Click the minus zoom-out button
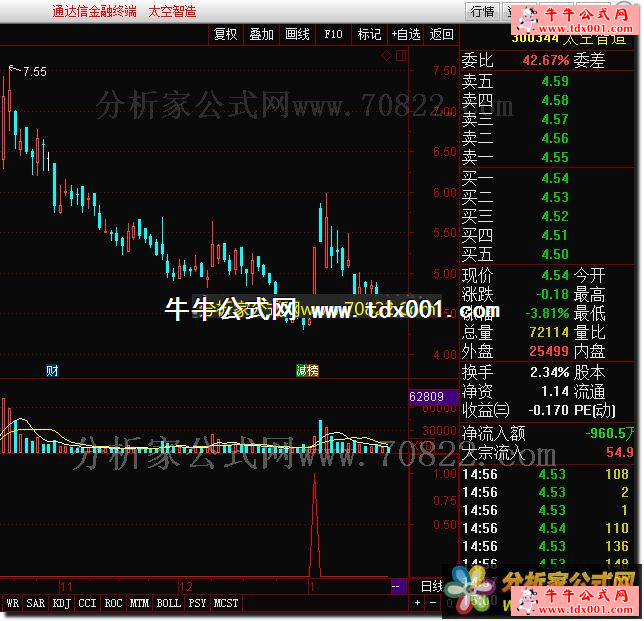The height and width of the screenshot is (621, 644). (x=433, y=603)
